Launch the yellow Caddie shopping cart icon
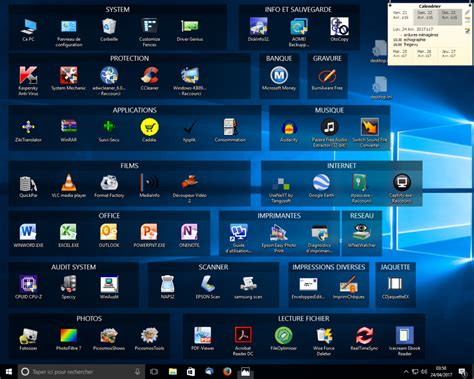This screenshot has height=379, width=474. click(149, 127)
